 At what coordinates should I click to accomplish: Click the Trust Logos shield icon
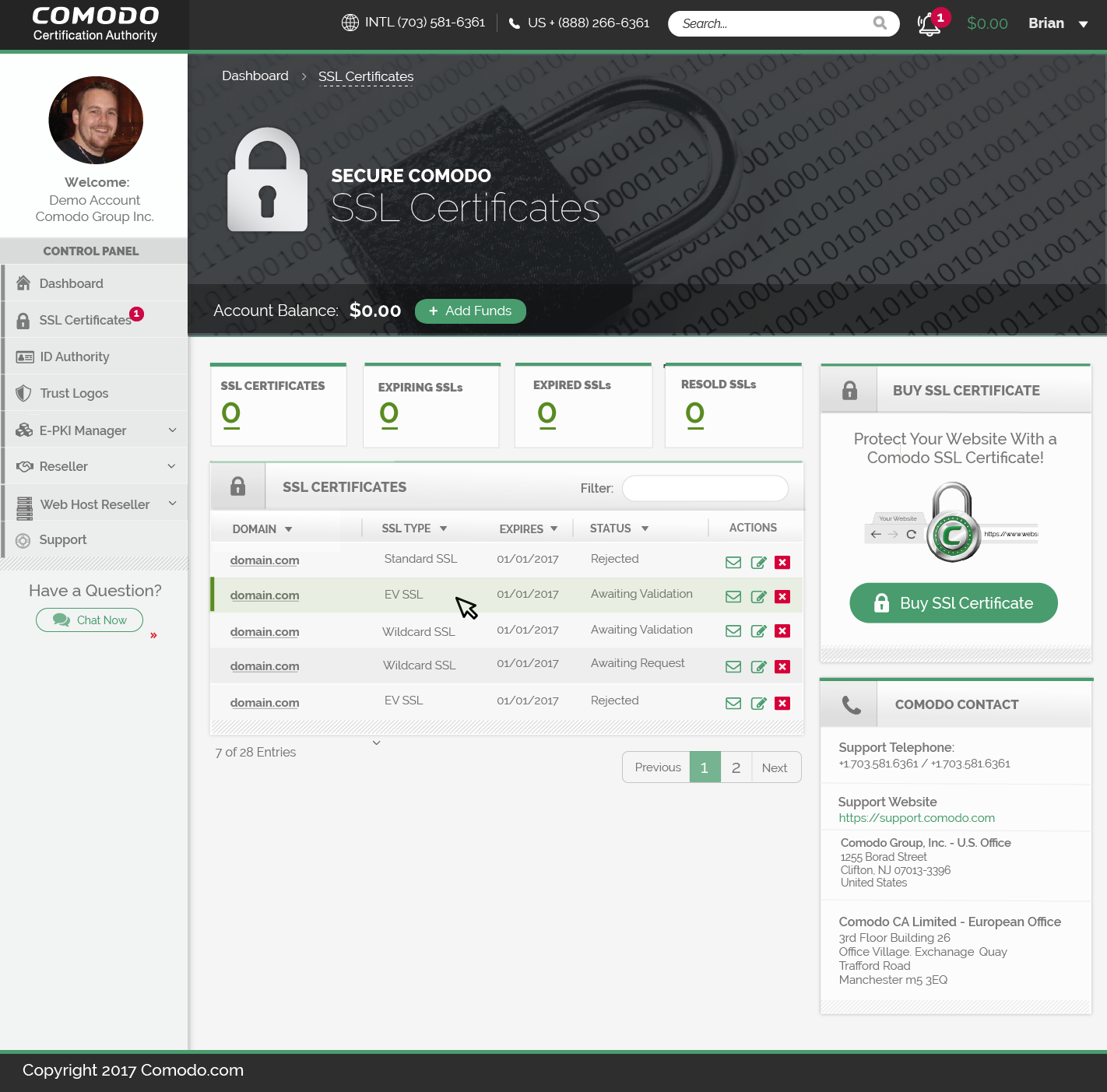(x=24, y=394)
